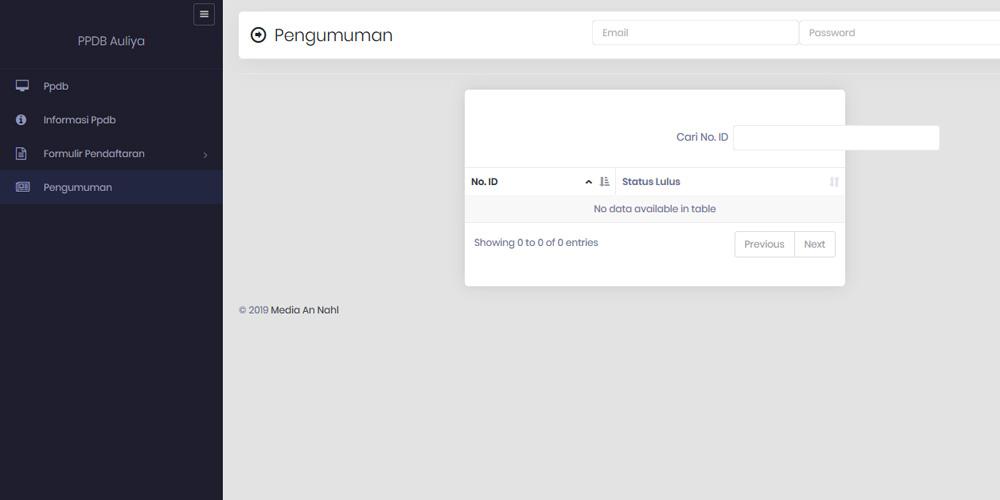Click the Cari No. ID search box
Screen dimensions: 1000x500
pyautogui.click(x=836, y=138)
